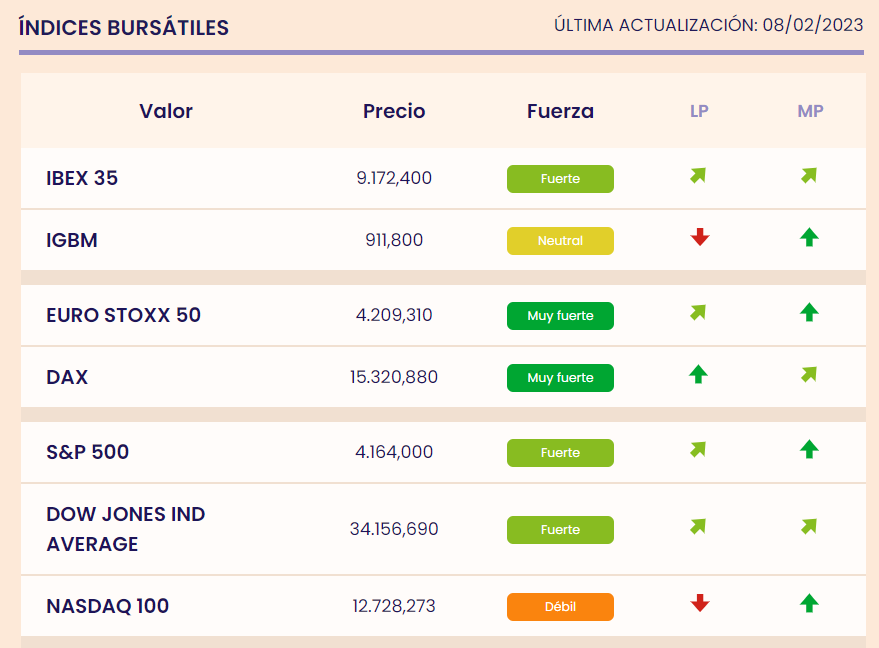Click EURO STOXX 50 LP diagonal arrow
This screenshot has height=648, width=879.
pos(698,313)
